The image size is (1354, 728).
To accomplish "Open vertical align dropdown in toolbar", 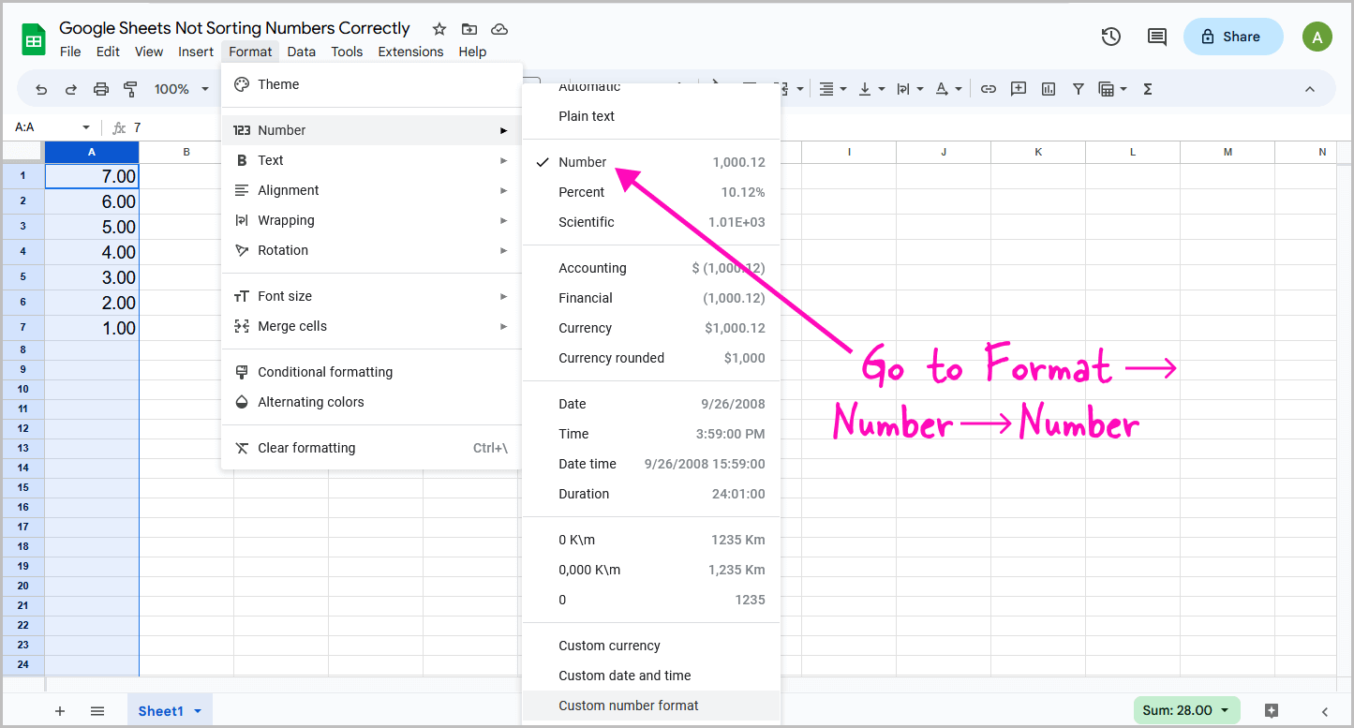I will pos(871,89).
